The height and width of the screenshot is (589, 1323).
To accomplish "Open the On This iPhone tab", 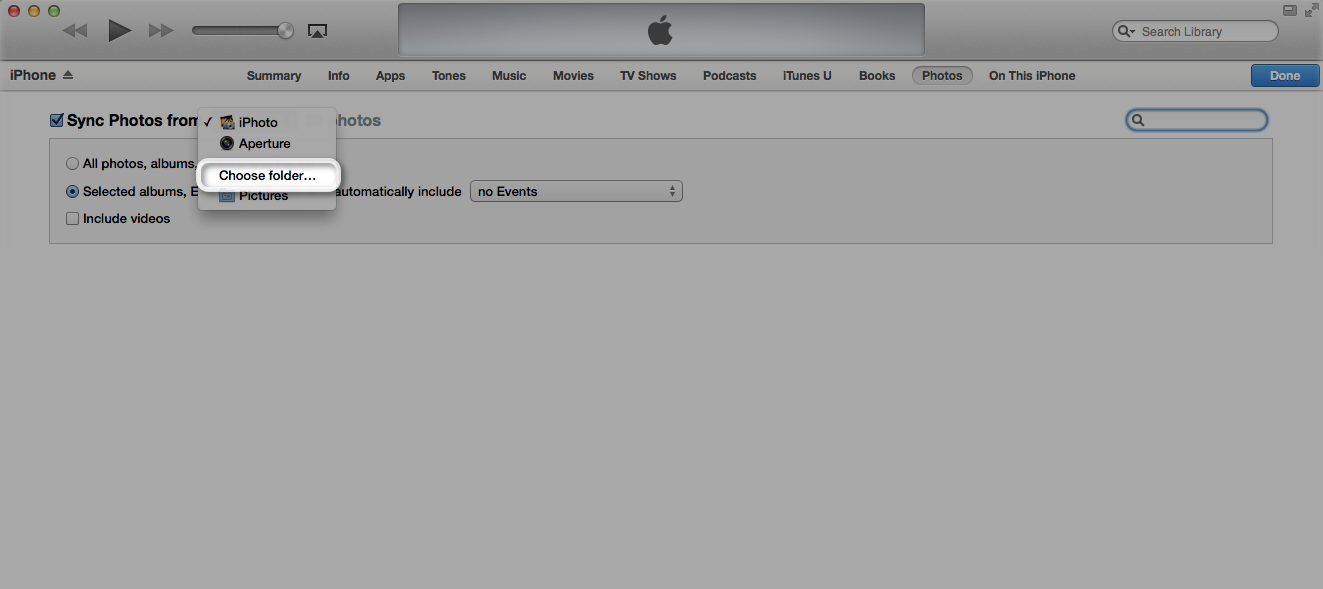I will coord(1032,76).
